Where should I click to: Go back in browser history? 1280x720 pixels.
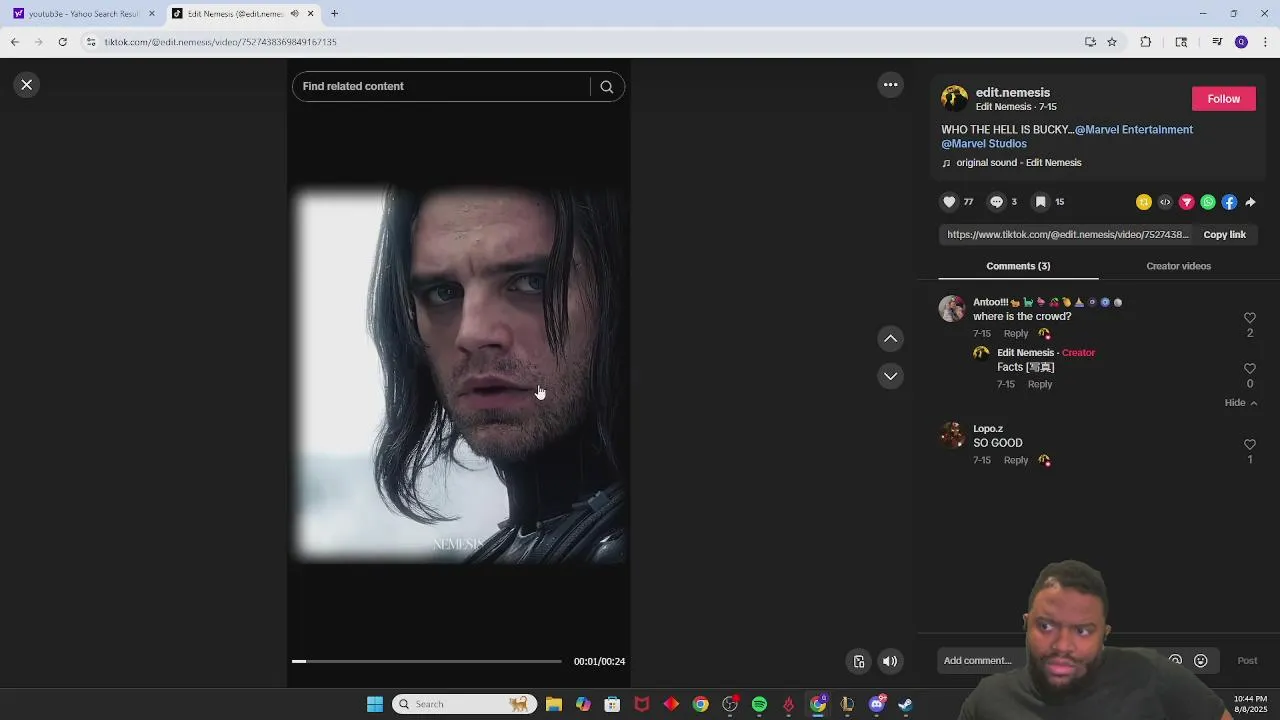tap(14, 42)
